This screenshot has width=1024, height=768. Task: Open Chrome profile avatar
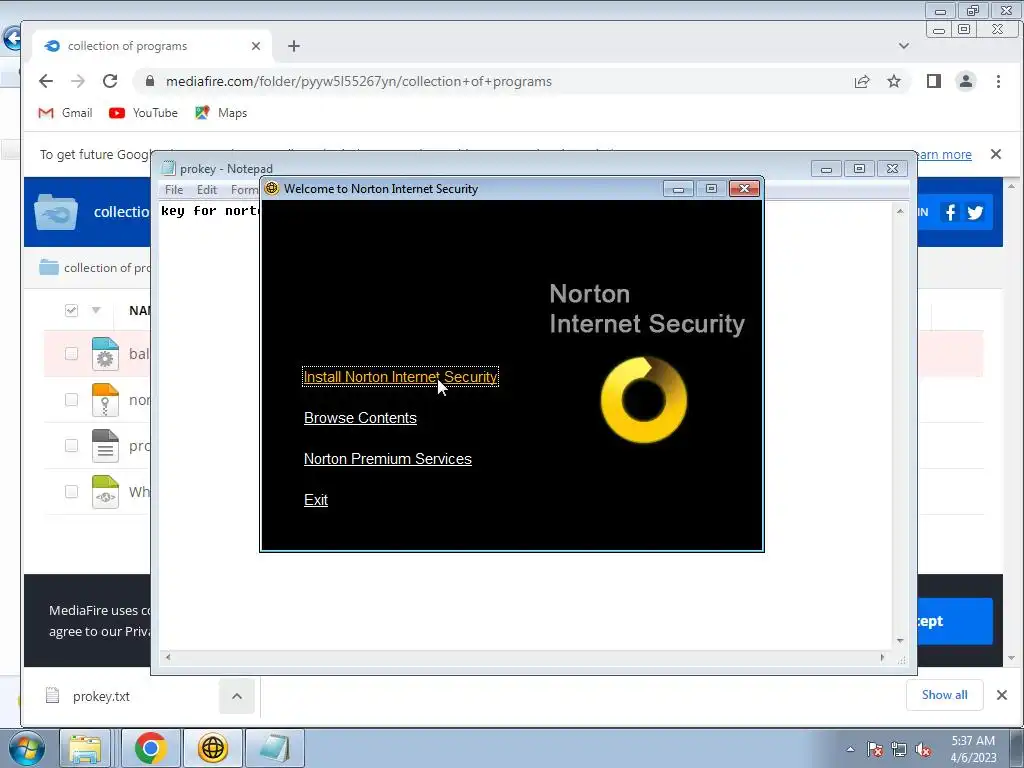click(x=965, y=81)
